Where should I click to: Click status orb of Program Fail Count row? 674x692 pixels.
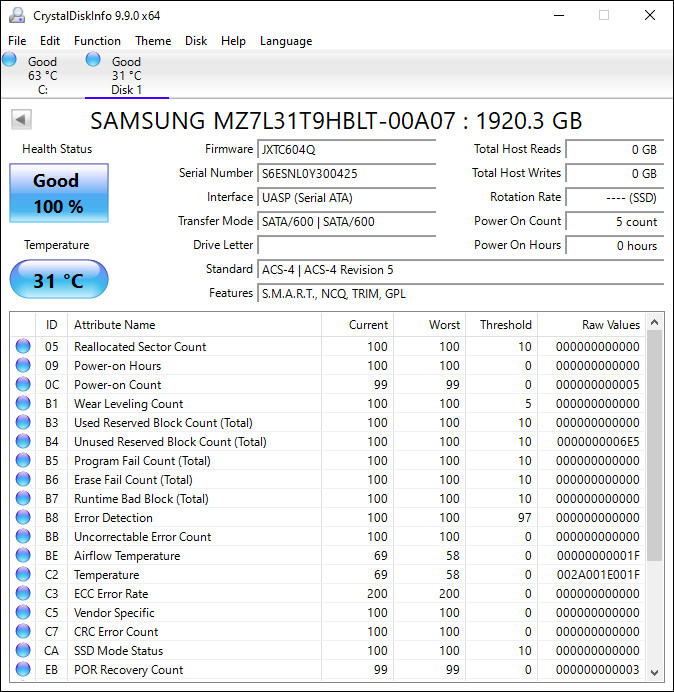click(23, 460)
